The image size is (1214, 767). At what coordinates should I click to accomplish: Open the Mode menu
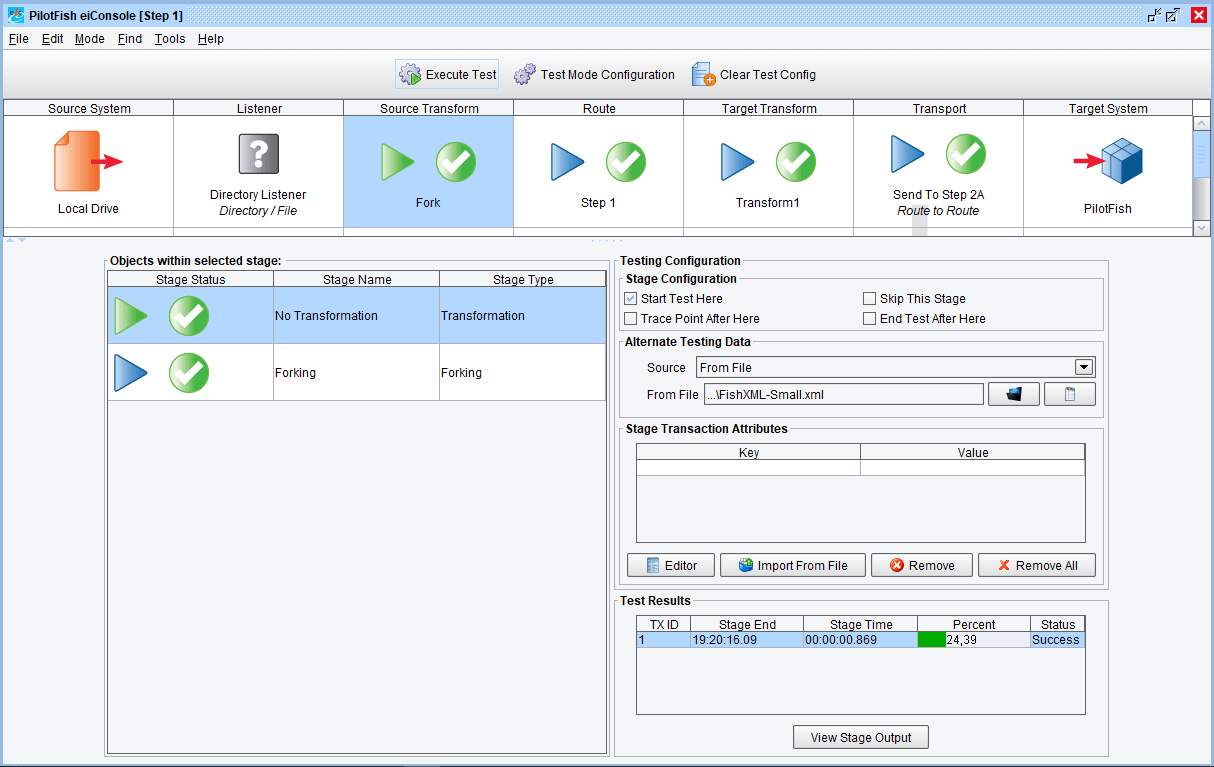coord(90,39)
